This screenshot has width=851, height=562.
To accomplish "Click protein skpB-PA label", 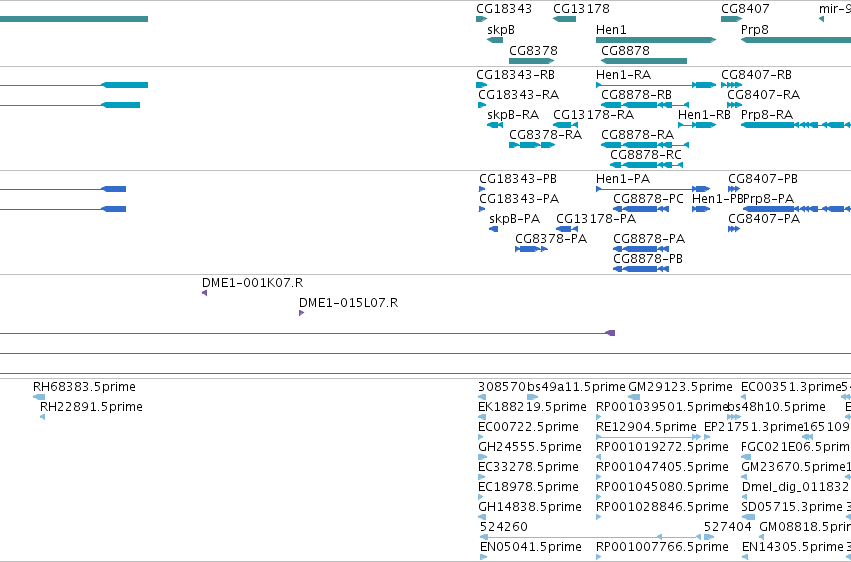I will (x=515, y=219).
